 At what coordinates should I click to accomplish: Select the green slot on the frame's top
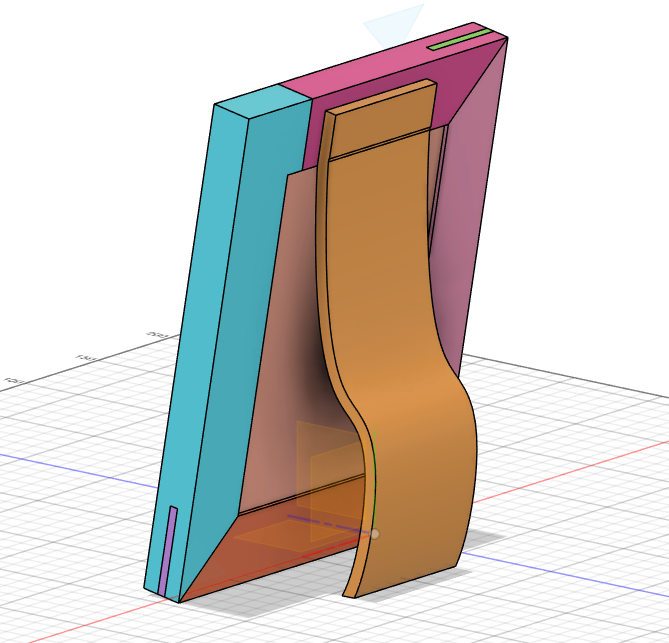tap(460, 39)
